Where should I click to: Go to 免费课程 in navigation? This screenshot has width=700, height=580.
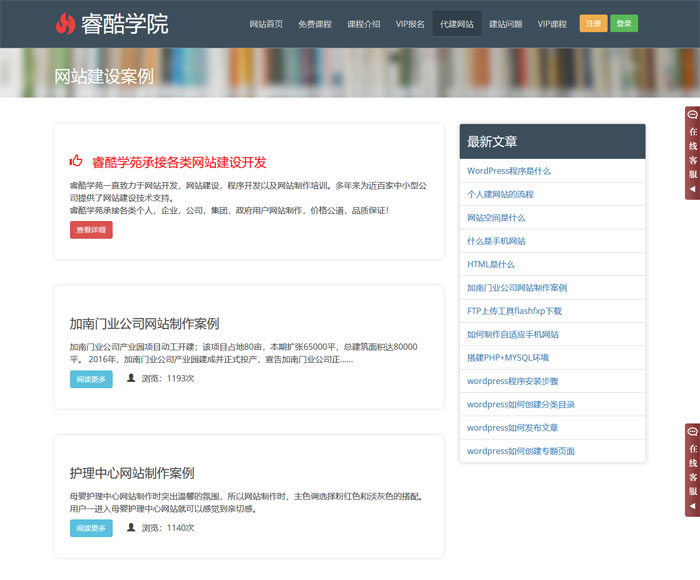(x=315, y=24)
